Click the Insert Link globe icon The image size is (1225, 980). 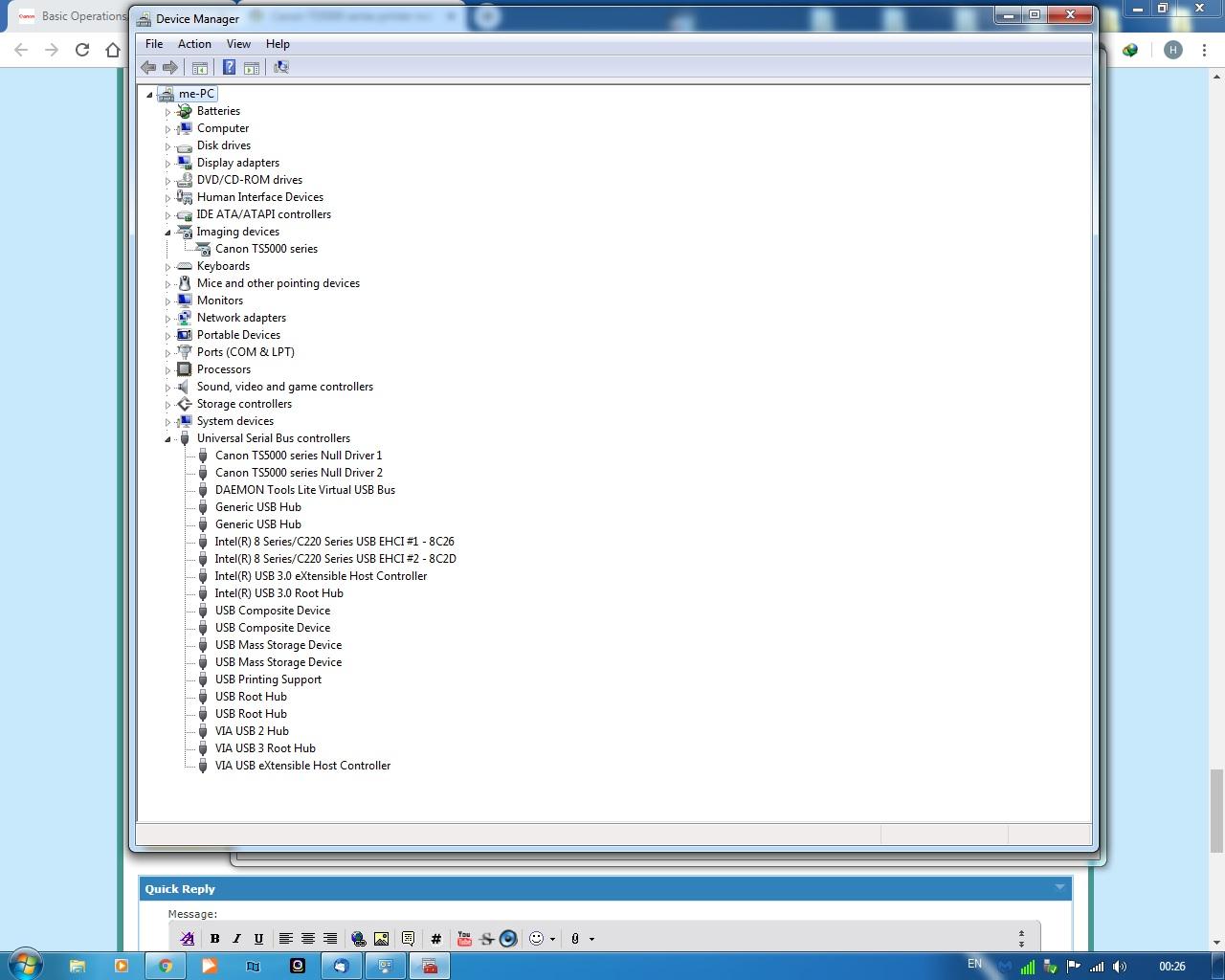[358, 939]
